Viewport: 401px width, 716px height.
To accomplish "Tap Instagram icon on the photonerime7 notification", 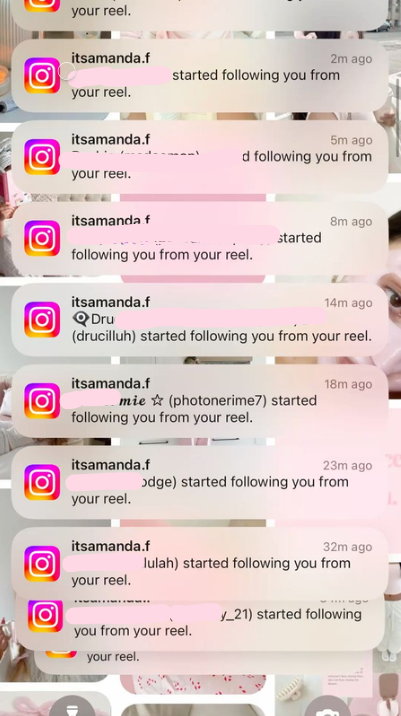I will click(42, 401).
